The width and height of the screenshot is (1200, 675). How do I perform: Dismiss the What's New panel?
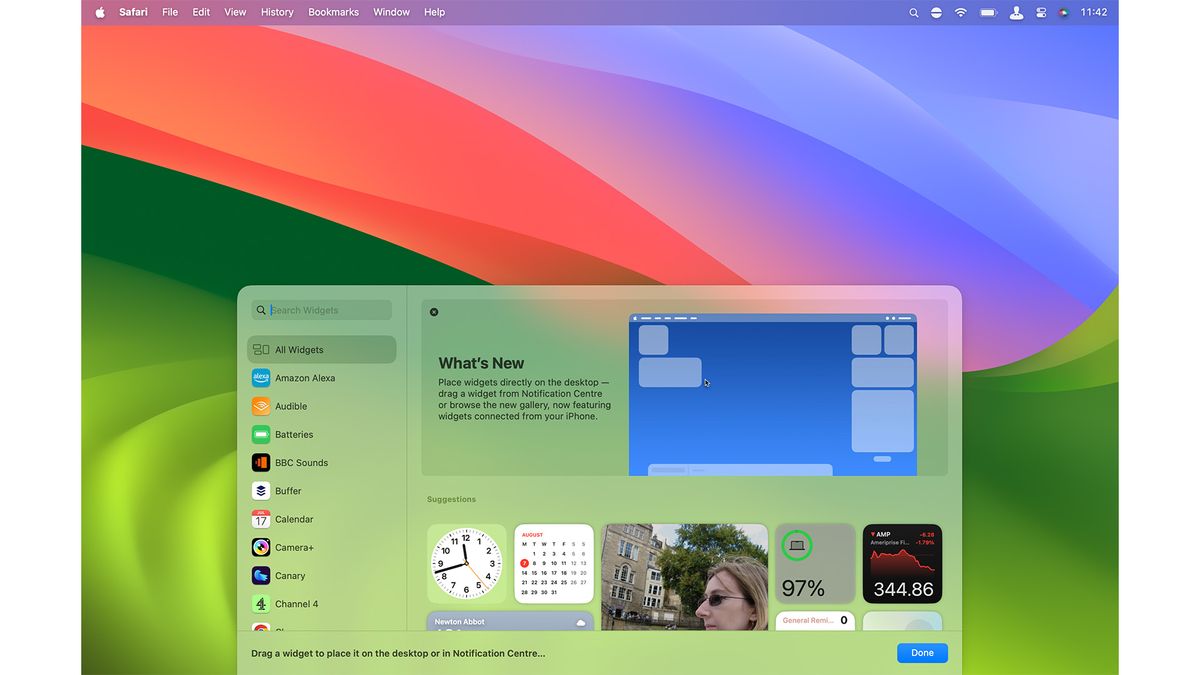433,311
